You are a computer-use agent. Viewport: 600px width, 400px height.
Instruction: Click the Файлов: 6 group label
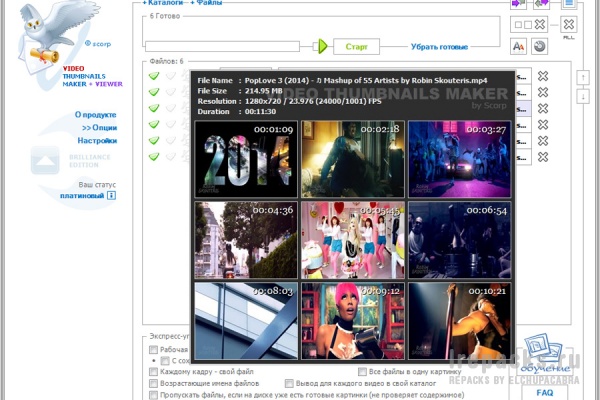[166, 61]
